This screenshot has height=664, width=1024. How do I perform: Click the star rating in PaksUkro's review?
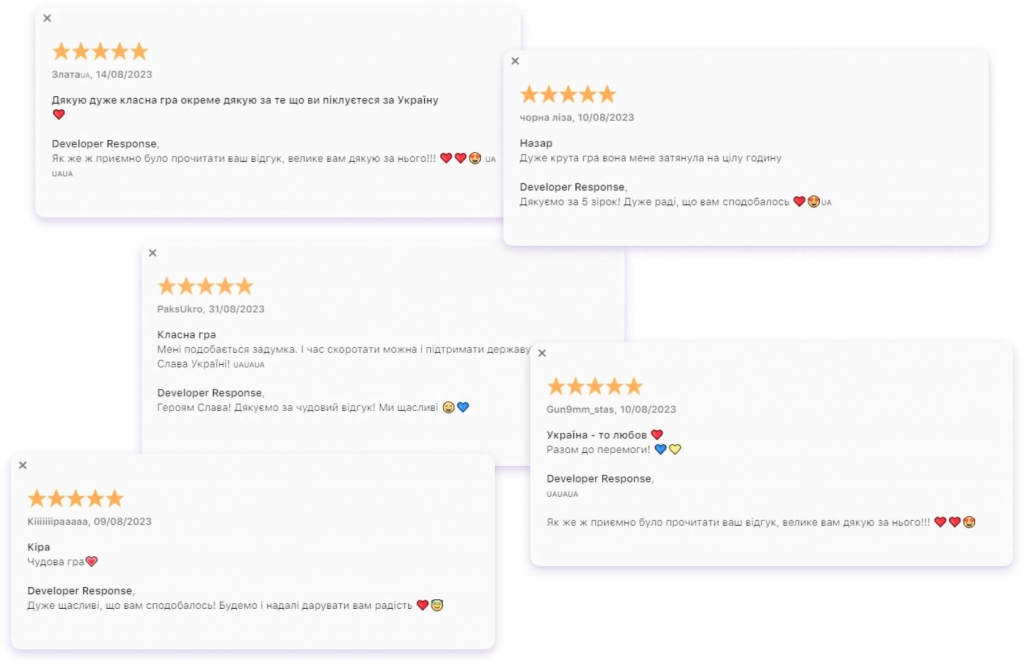click(206, 285)
